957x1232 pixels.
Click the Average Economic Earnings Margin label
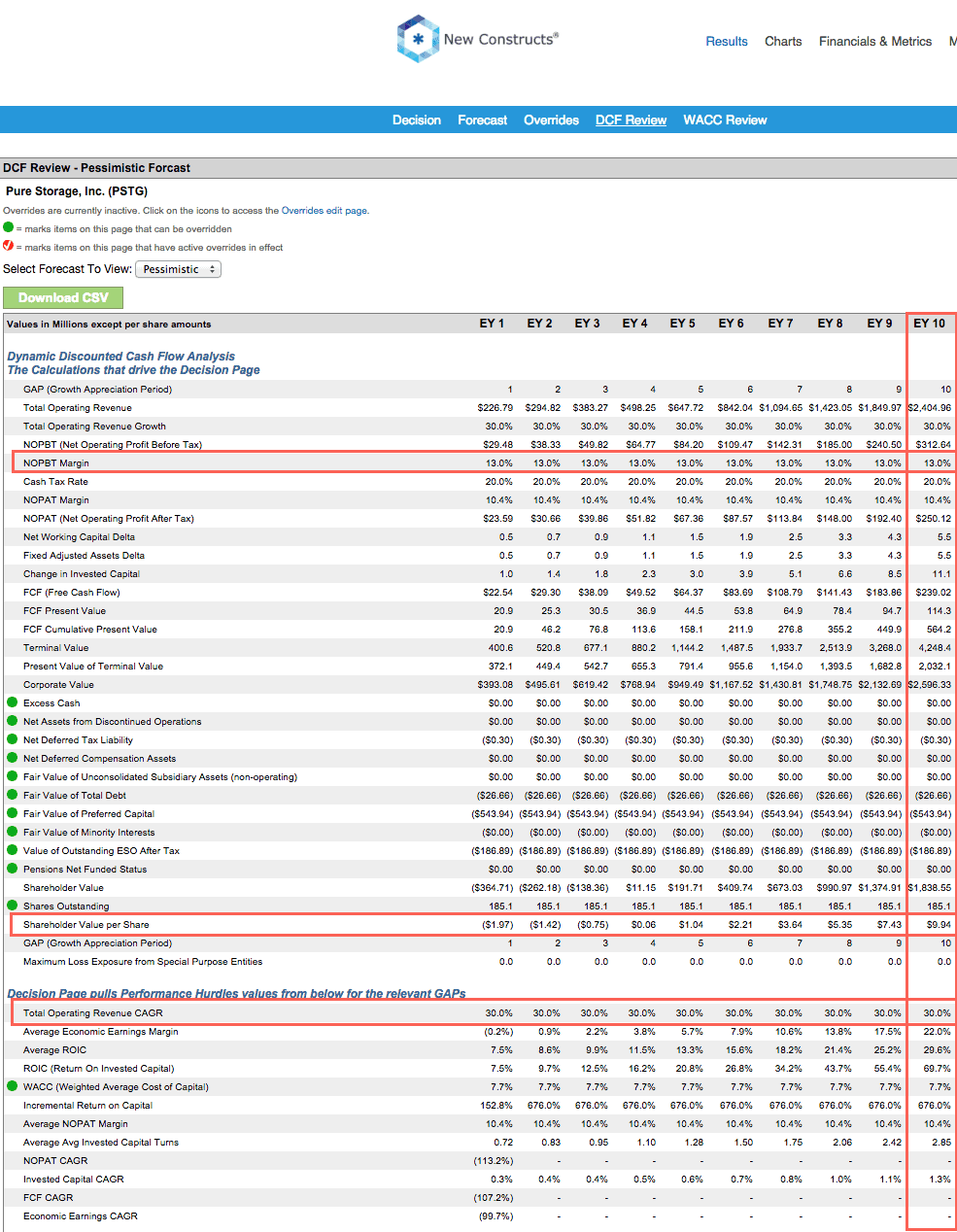point(101,1032)
